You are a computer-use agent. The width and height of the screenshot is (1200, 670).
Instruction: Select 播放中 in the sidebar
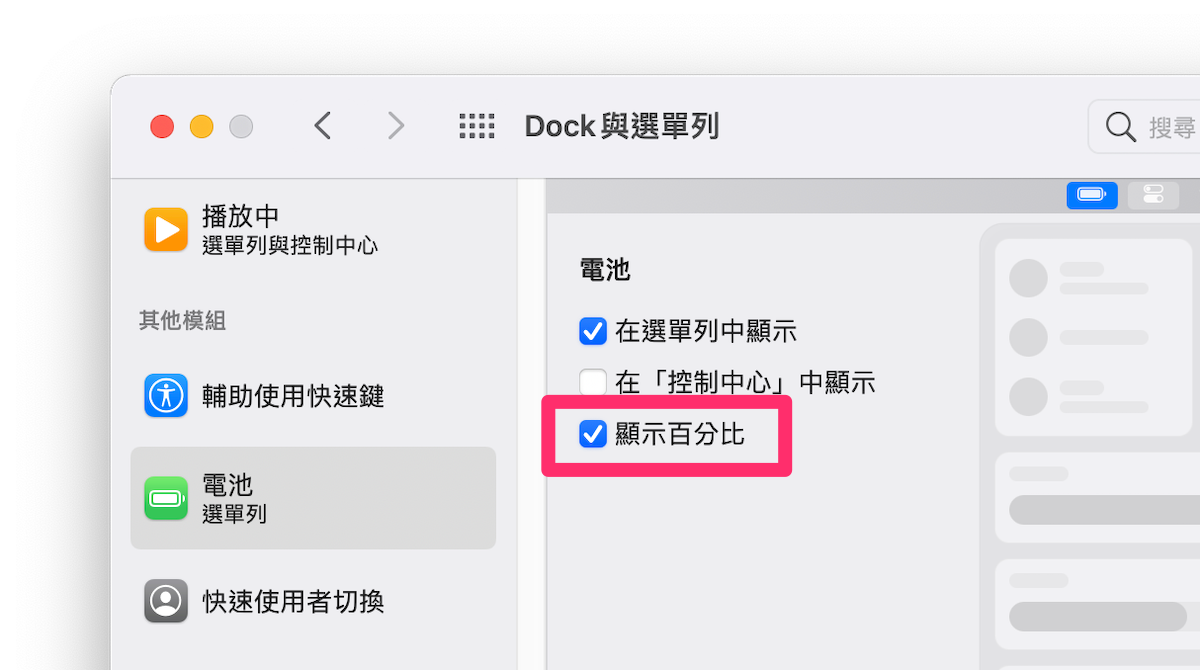pos(313,229)
